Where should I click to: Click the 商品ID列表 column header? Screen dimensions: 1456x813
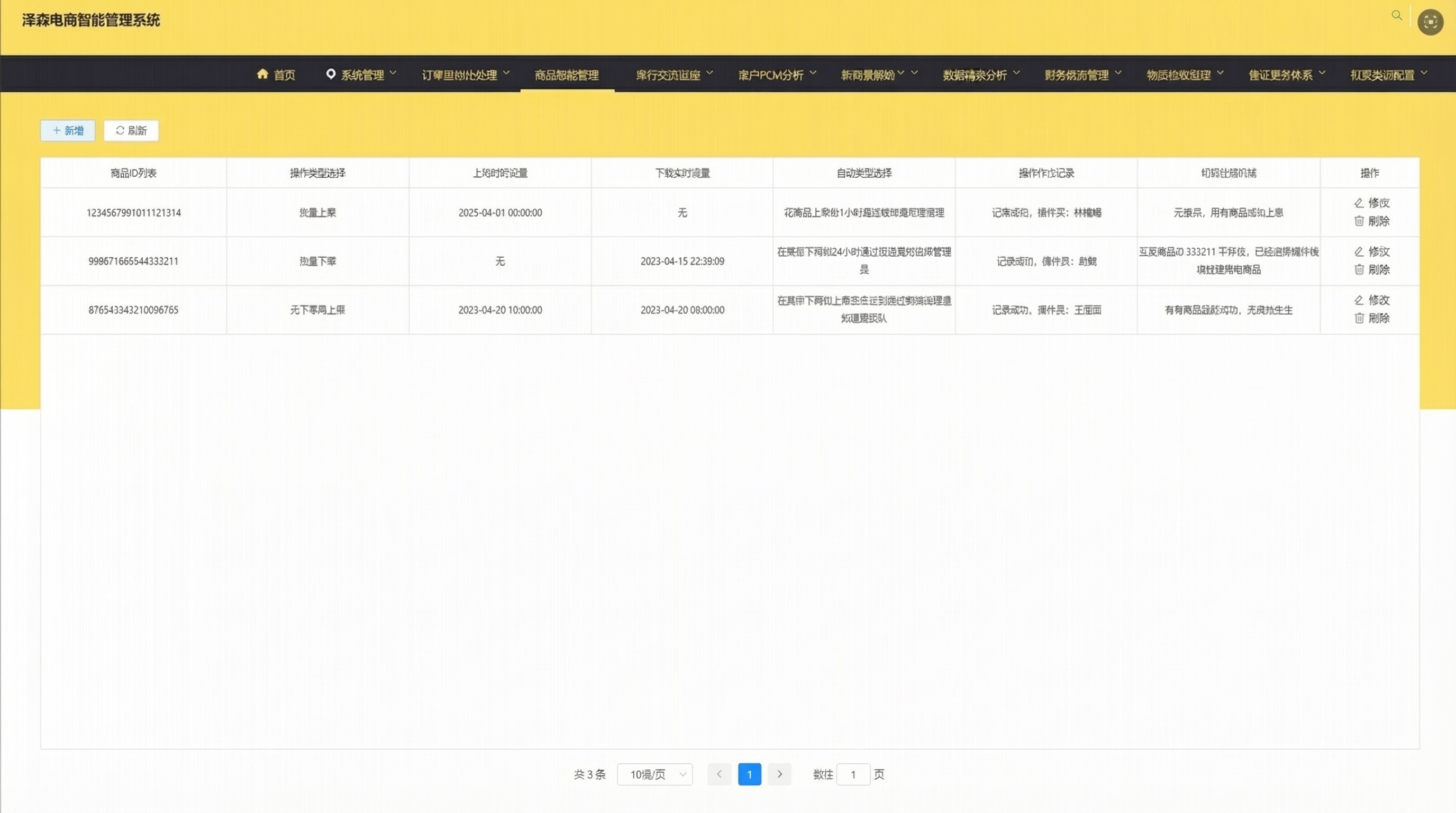(x=133, y=173)
